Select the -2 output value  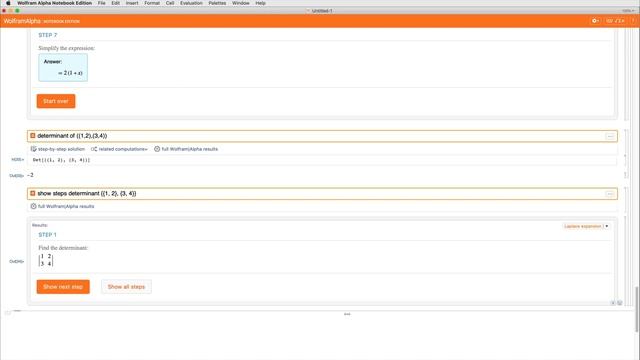click(31, 175)
